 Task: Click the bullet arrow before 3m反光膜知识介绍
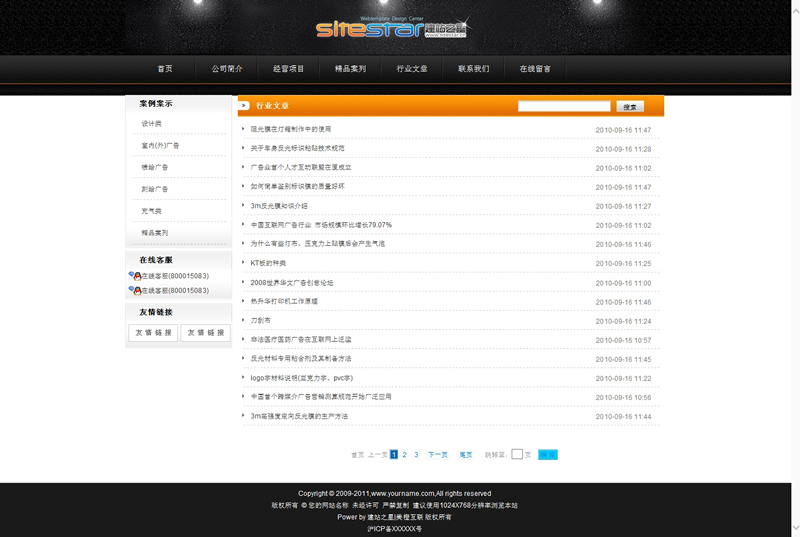coord(243,206)
